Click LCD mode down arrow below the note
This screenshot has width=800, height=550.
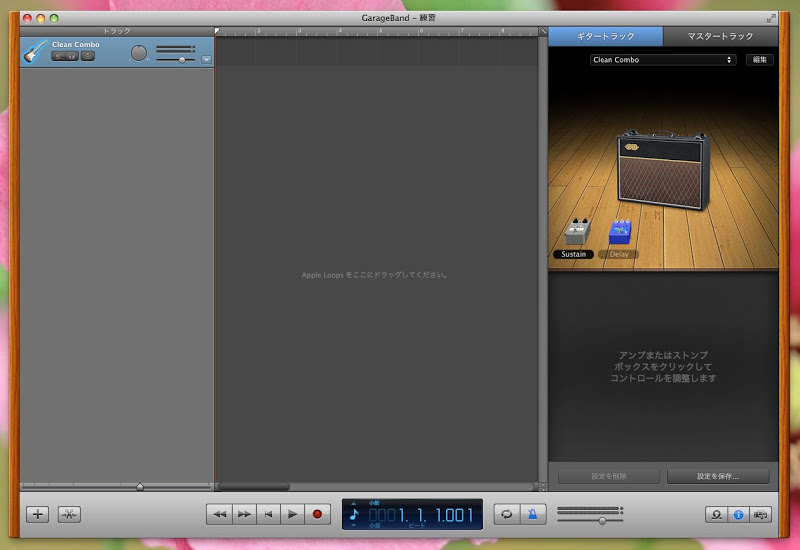pyautogui.click(x=354, y=525)
